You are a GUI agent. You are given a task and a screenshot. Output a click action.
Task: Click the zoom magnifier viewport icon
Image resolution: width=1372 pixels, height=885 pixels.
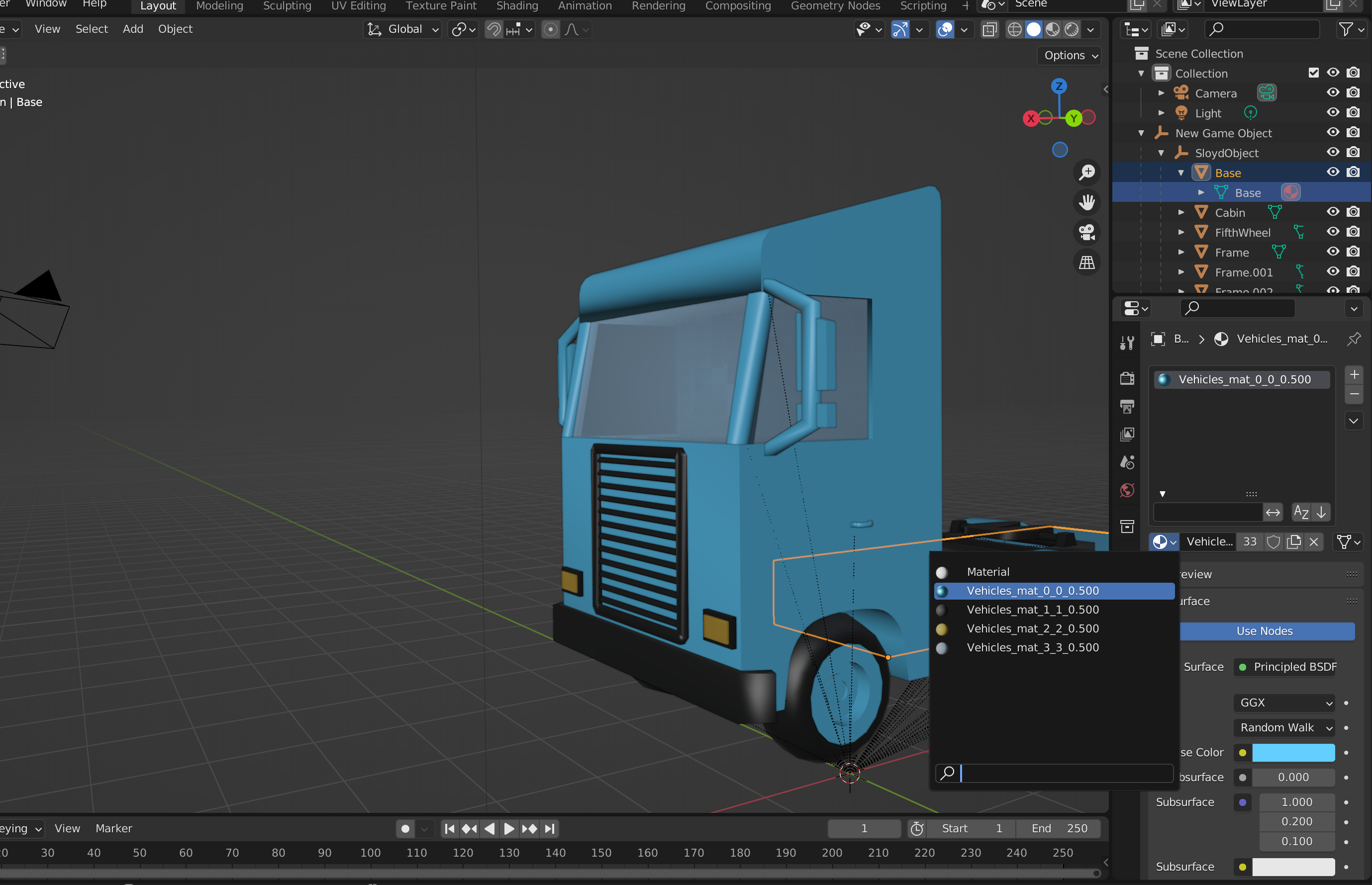click(x=1087, y=173)
